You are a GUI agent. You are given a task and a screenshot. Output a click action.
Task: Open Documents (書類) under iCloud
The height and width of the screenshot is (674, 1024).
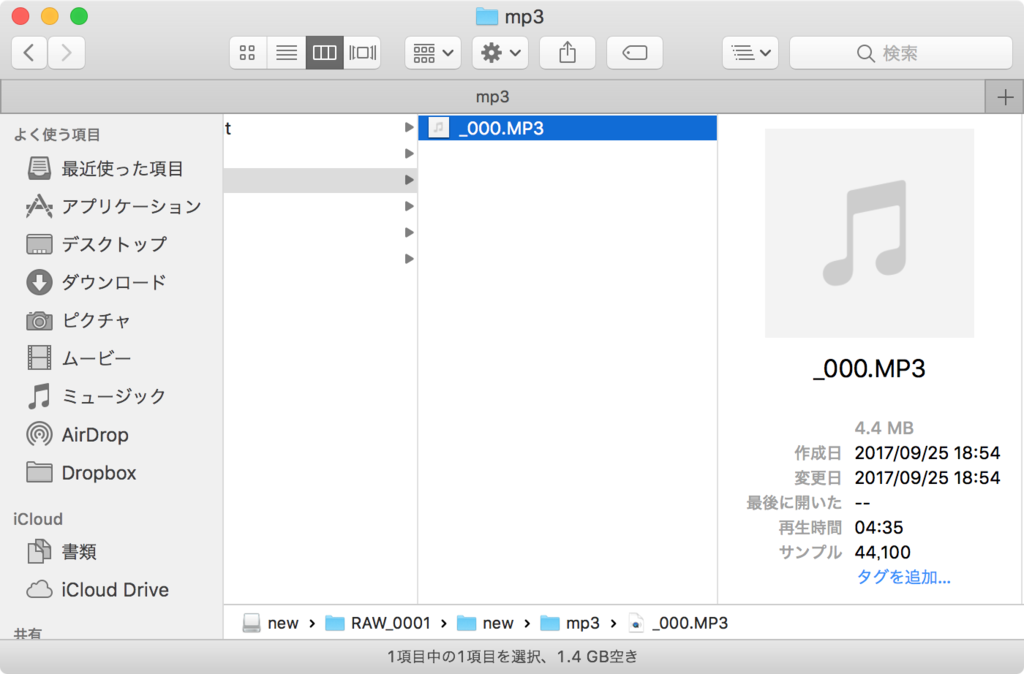coord(62,551)
